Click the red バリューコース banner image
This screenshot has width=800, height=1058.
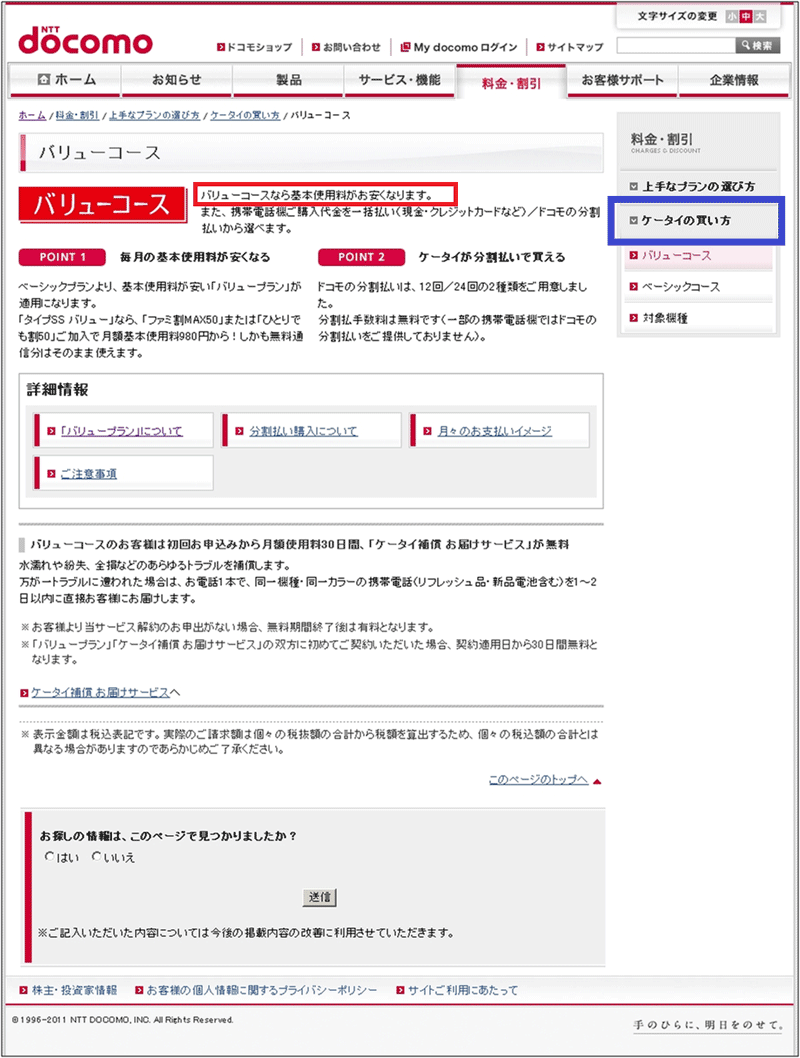[103, 204]
